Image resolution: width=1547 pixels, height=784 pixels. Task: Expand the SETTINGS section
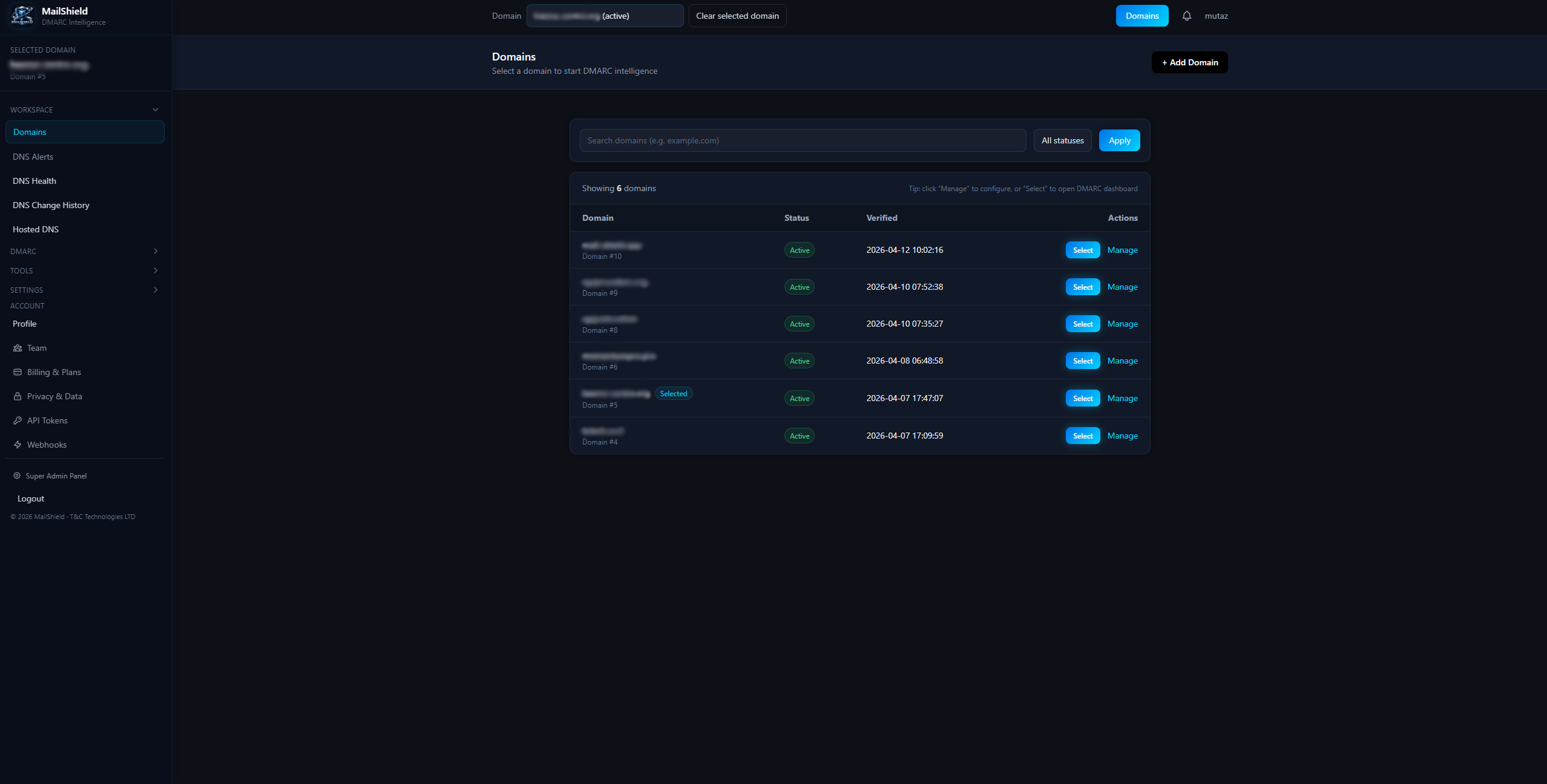[x=85, y=290]
